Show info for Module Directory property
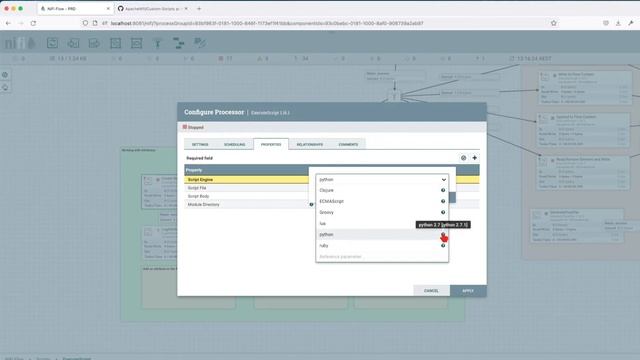The image size is (640, 360). click(x=311, y=204)
